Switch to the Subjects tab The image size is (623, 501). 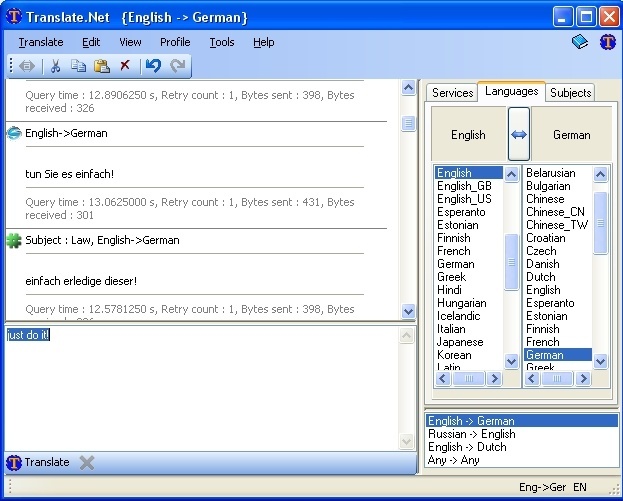[x=571, y=93]
